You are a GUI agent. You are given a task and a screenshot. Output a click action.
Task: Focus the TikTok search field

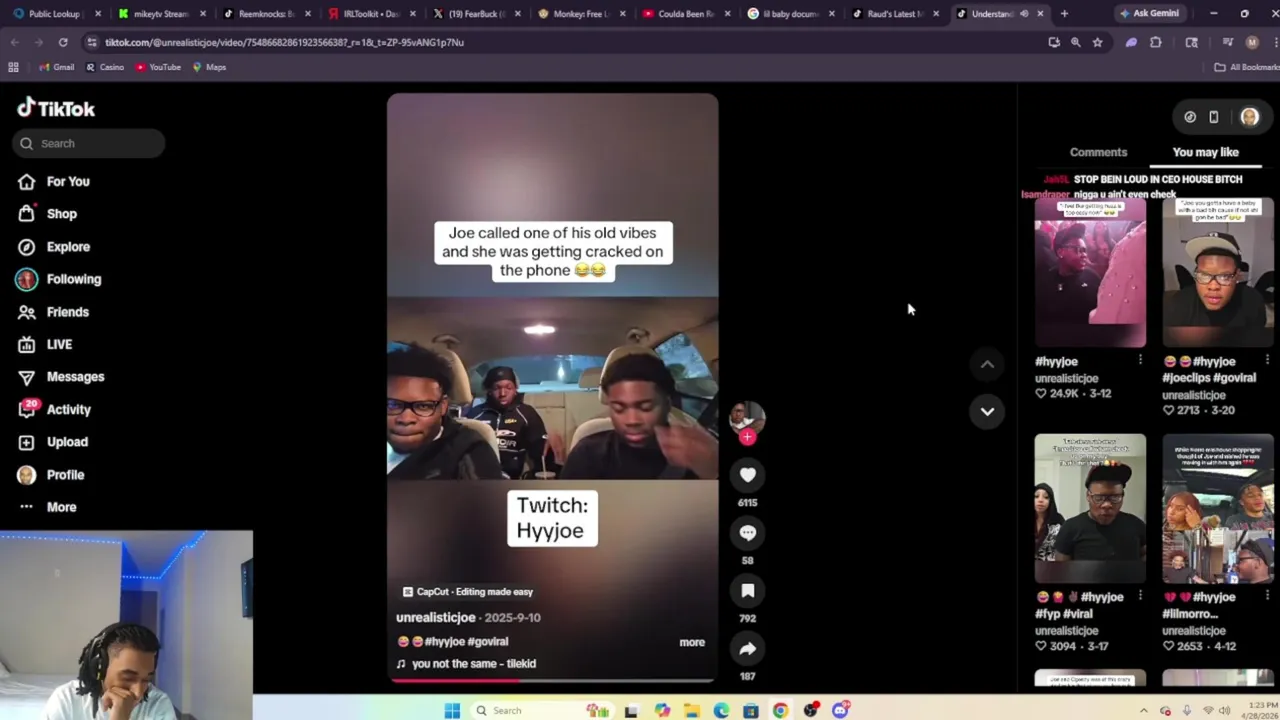pyautogui.click(x=89, y=143)
